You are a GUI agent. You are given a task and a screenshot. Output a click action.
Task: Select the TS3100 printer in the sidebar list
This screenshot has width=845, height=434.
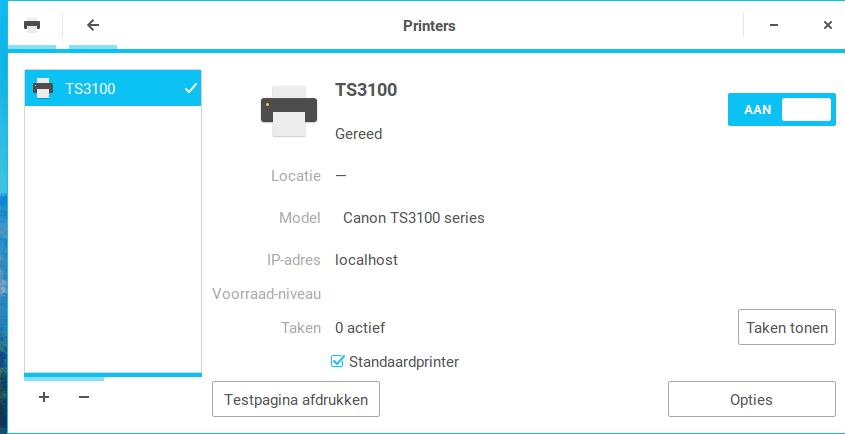coord(113,88)
